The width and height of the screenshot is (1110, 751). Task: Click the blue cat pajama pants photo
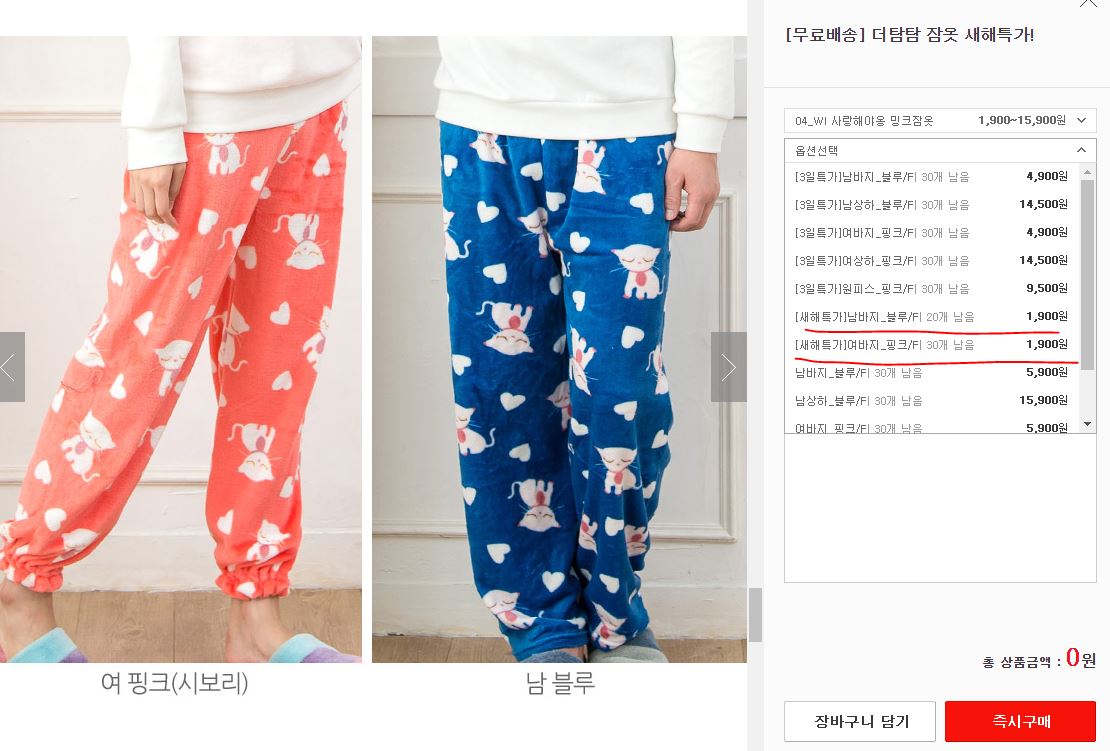click(559, 350)
